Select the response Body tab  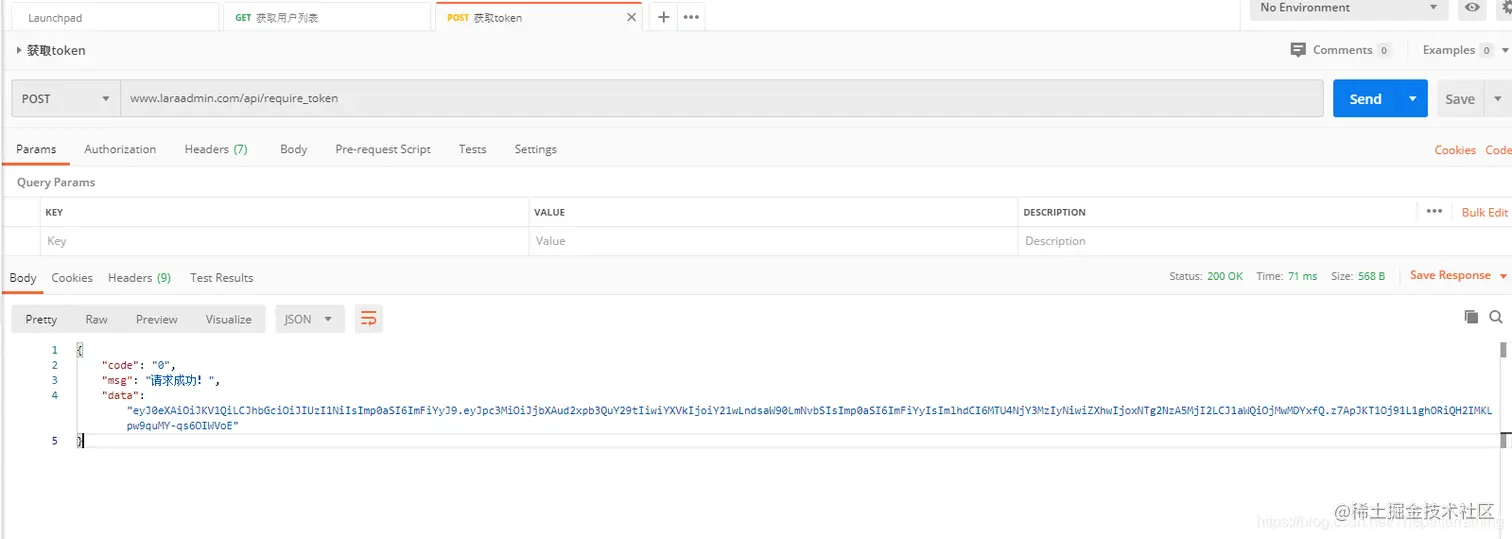[x=23, y=278]
